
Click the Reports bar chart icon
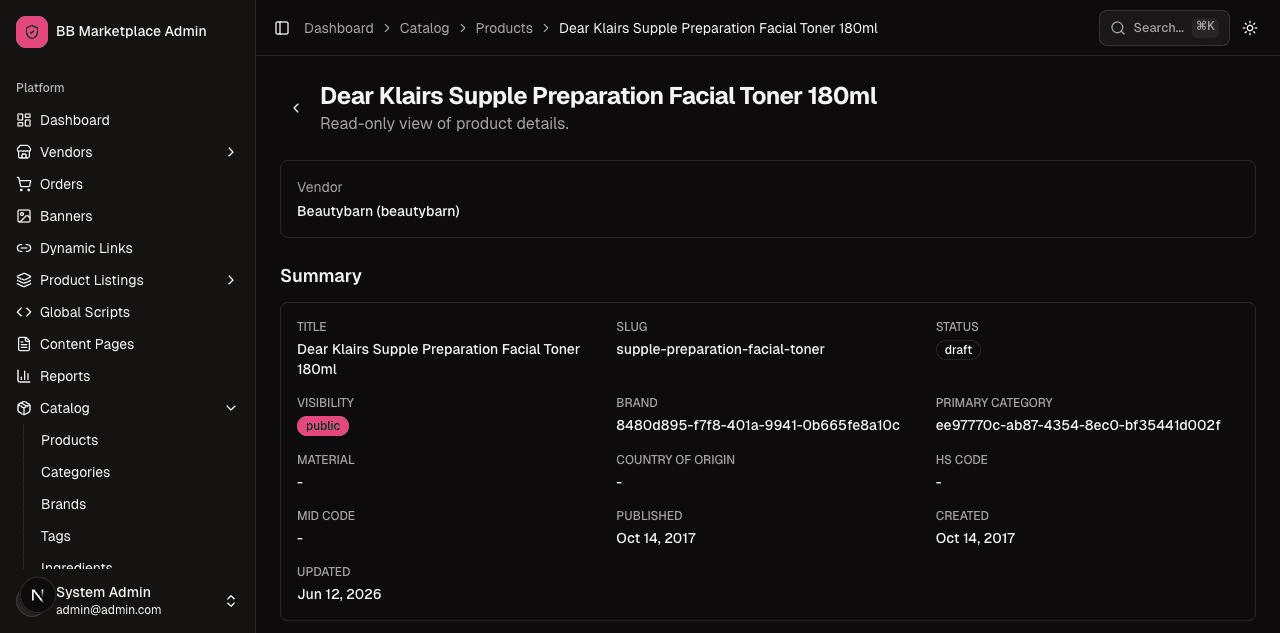coord(24,376)
